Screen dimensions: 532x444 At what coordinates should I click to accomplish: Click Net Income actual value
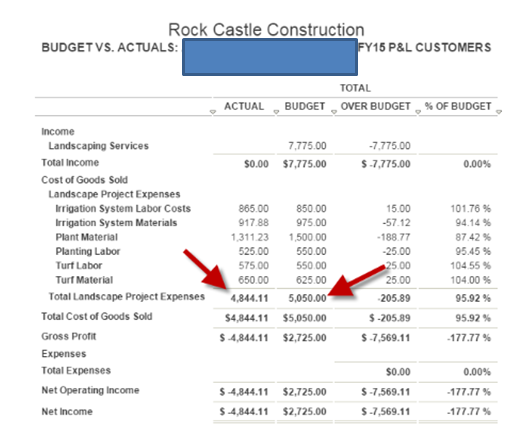(244, 411)
